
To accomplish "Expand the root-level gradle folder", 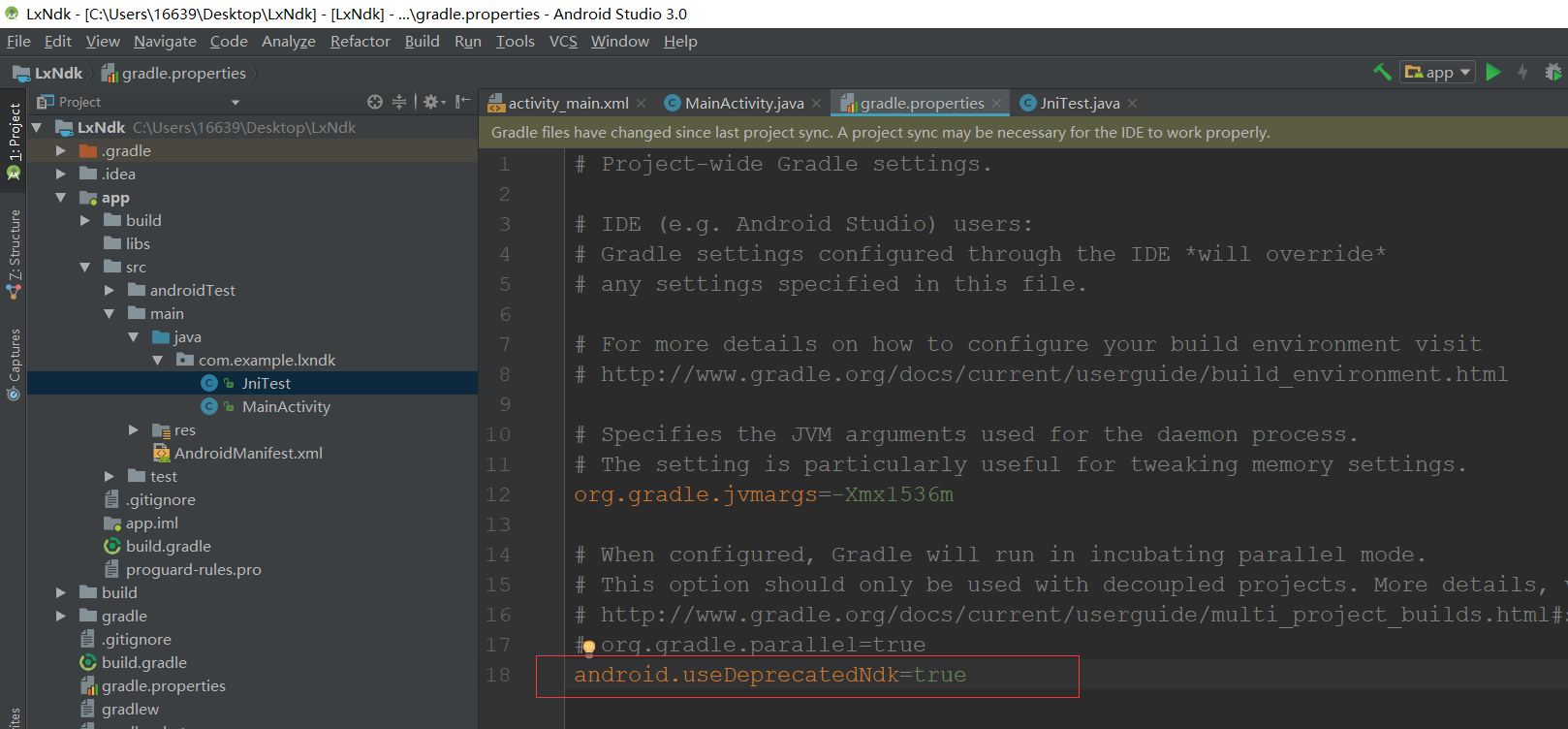I will point(61,616).
